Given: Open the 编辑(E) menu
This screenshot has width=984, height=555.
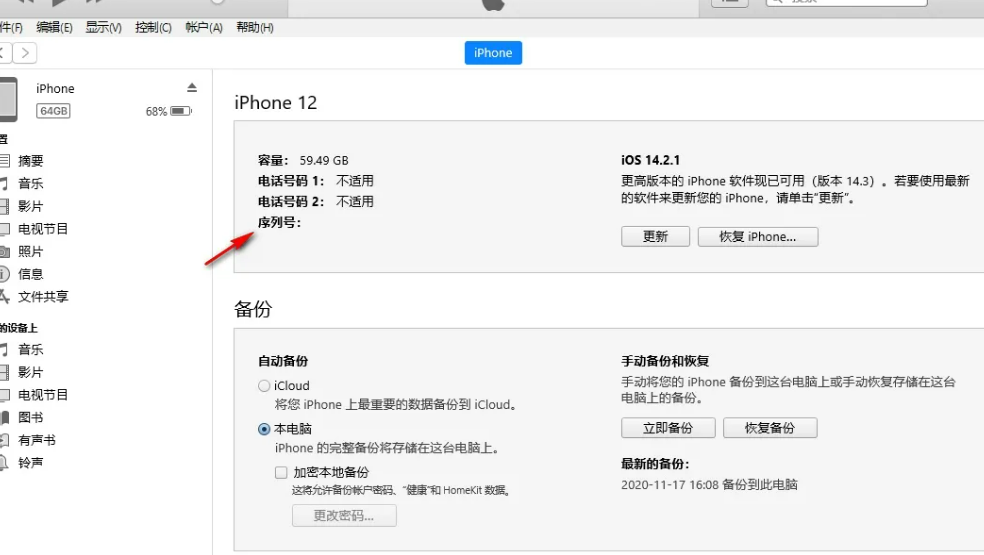Looking at the screenshot, I should [54, 27].
